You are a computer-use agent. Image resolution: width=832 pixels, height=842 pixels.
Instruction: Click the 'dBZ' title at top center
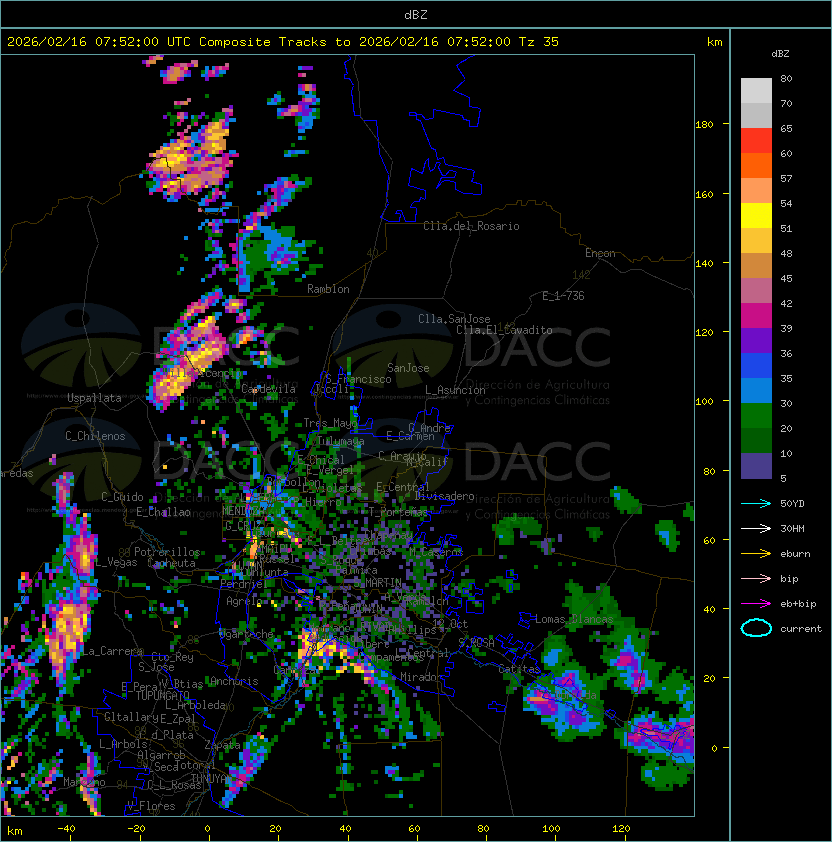click(x=416, y=14)
